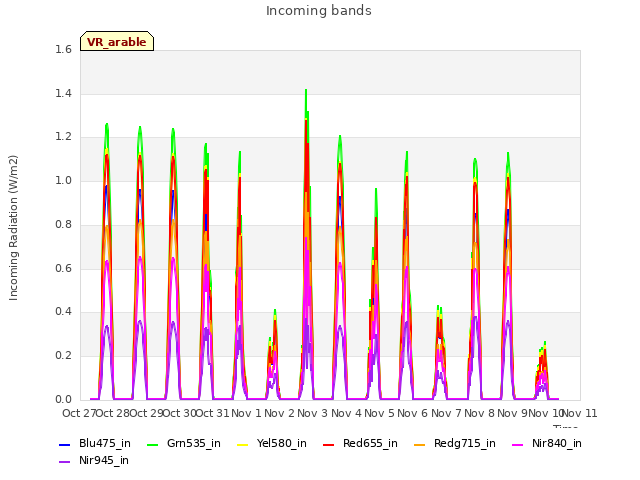The height and width of the screenshot is (480, 640).
Task: Click the red Red655_in legend swatch
Action: [329, 444]
